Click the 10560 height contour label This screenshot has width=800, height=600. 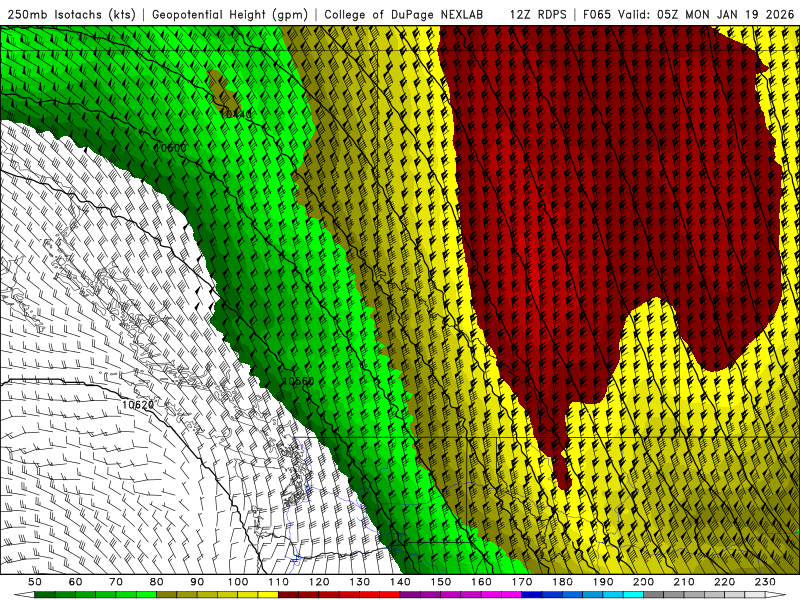point(298,381)
